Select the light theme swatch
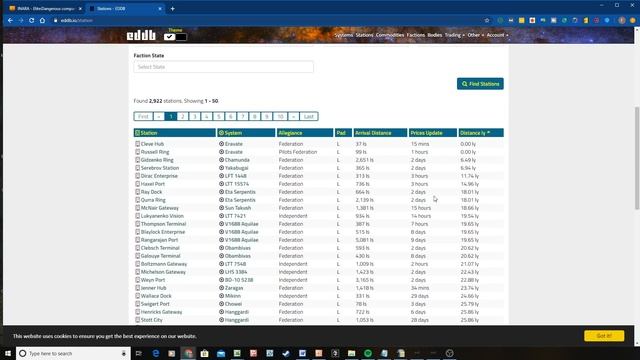 coord(169,37)
